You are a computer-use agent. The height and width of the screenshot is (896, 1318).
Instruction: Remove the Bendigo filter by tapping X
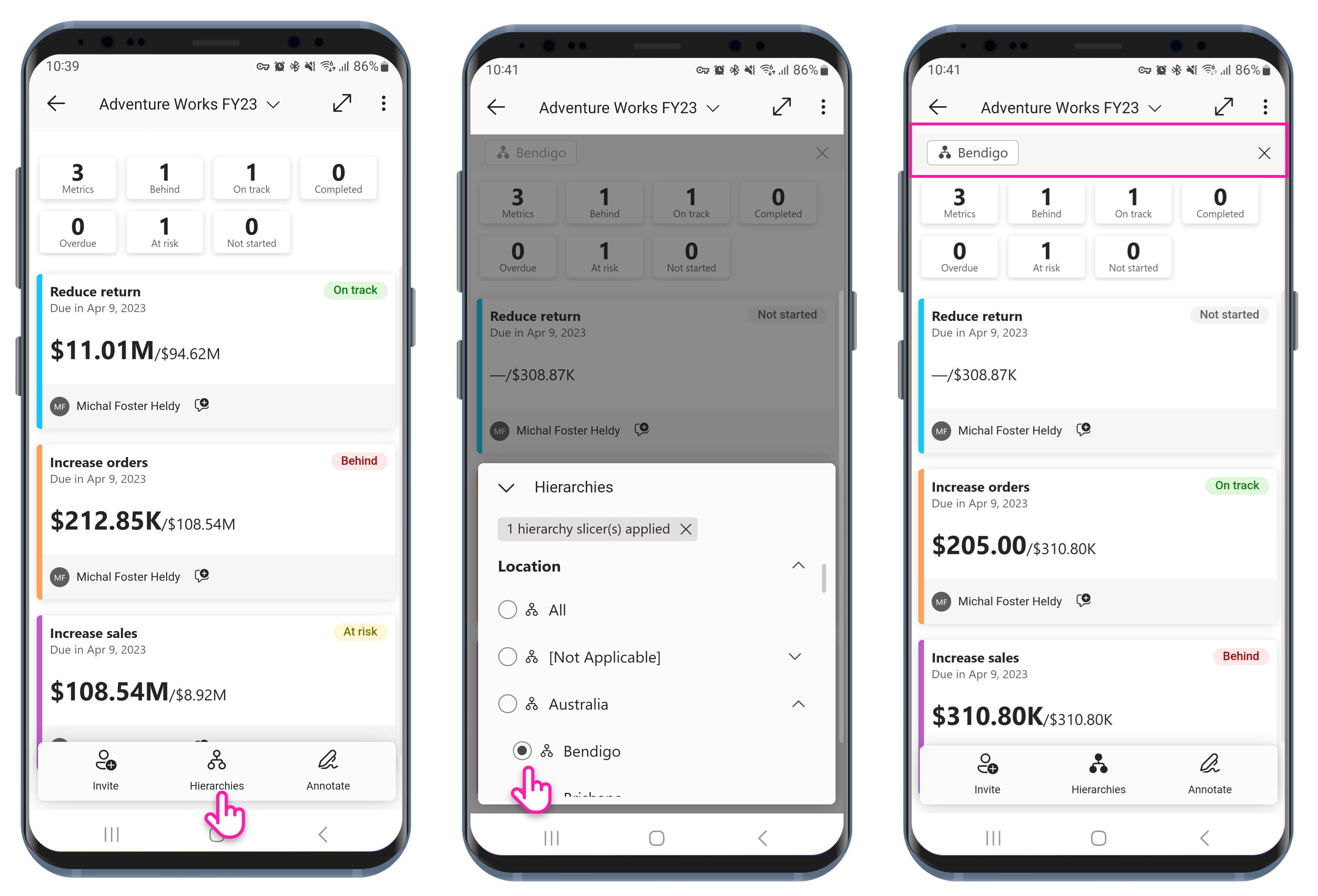(x=1266, y=152)
